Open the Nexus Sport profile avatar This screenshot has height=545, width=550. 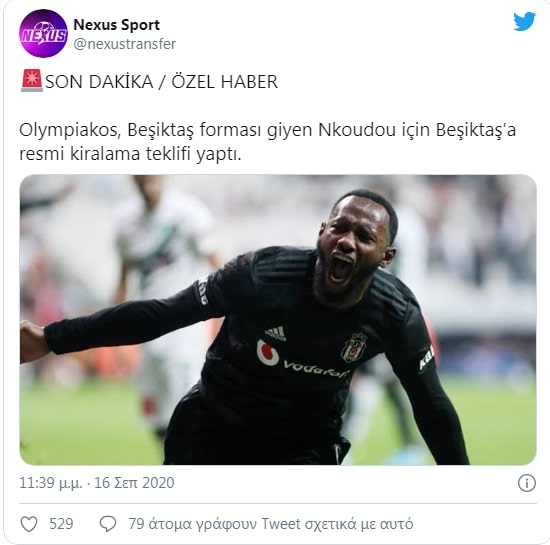point(43,33)
